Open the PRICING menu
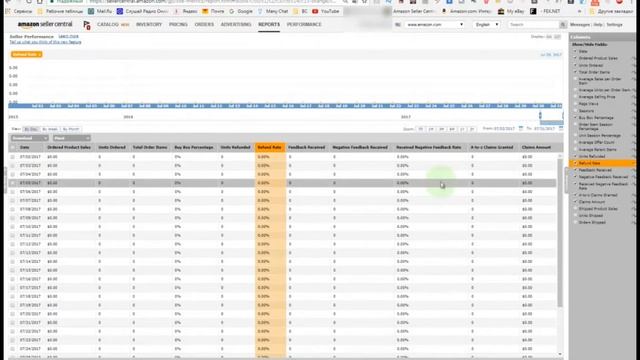The height and width of the screenshot is (360, 640). 178,24
